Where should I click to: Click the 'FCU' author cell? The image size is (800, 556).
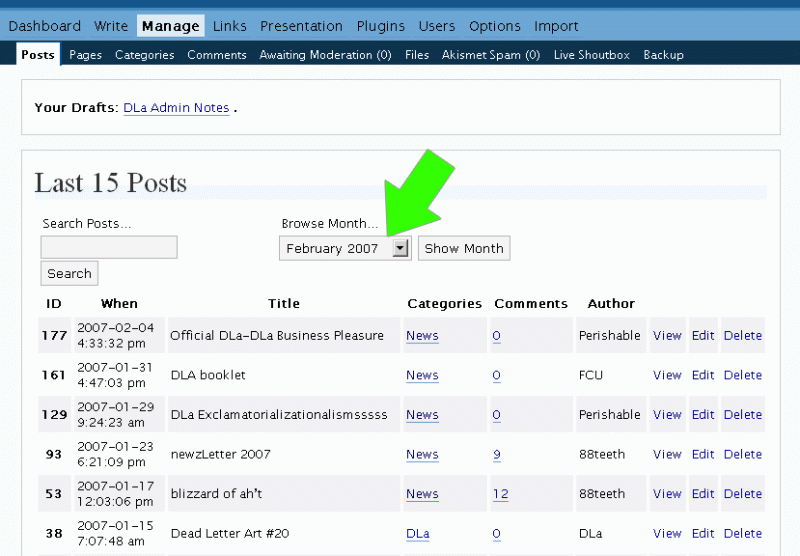[x=611, y=375]
